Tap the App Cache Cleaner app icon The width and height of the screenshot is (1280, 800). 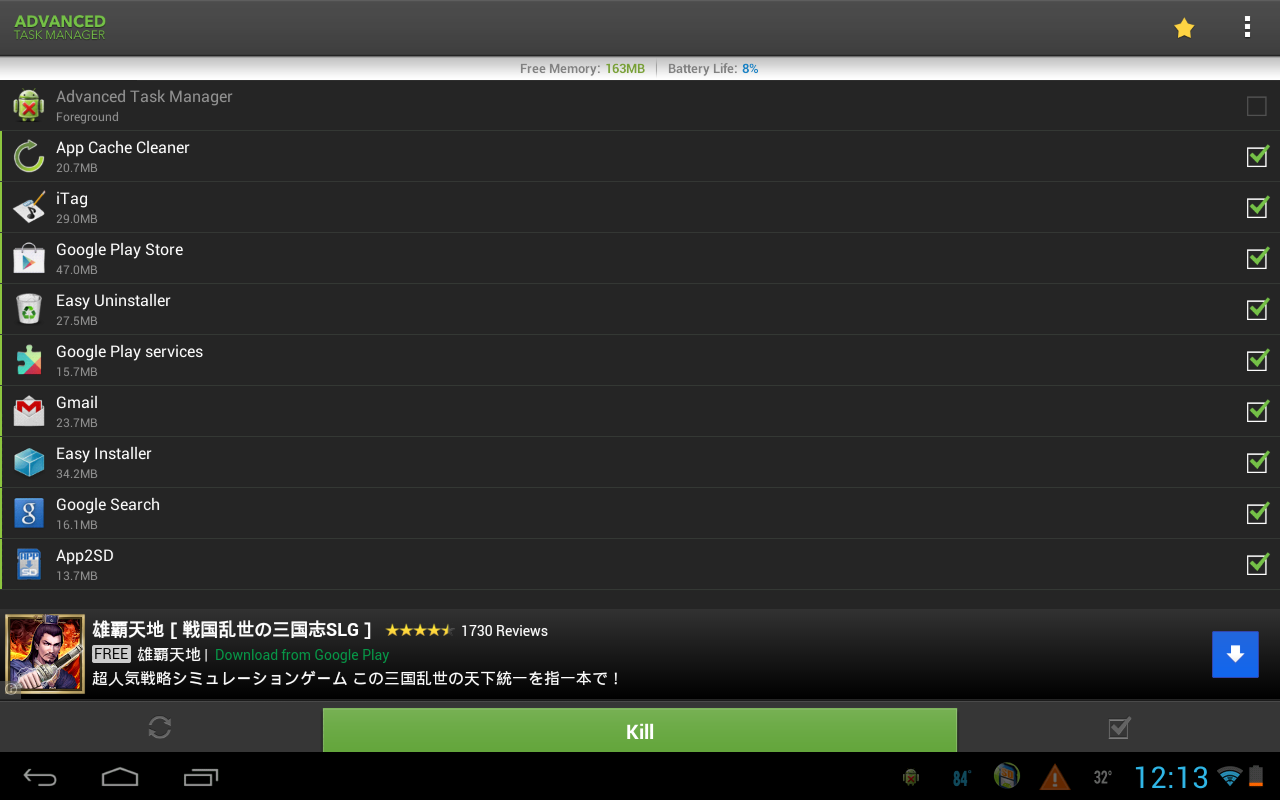click(29, 156)
